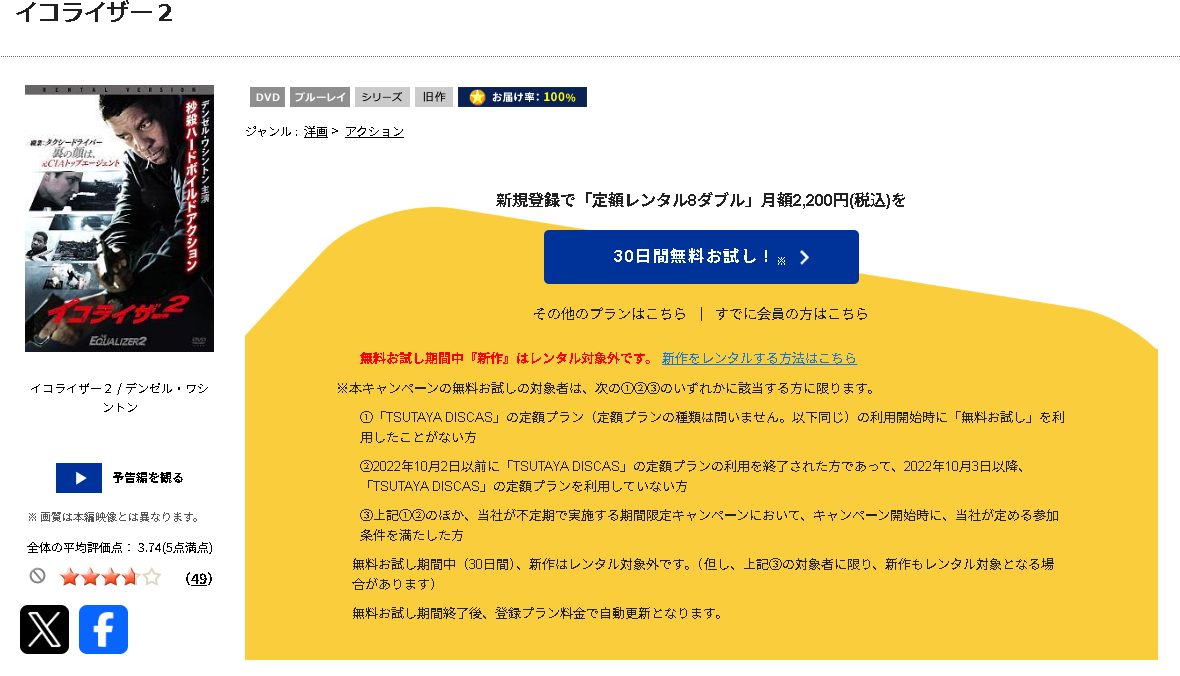The image size is (1180, 676).
Task: Click the clear-rating no-entry icon
Action: pyautogui.click(x=38, y=577)
